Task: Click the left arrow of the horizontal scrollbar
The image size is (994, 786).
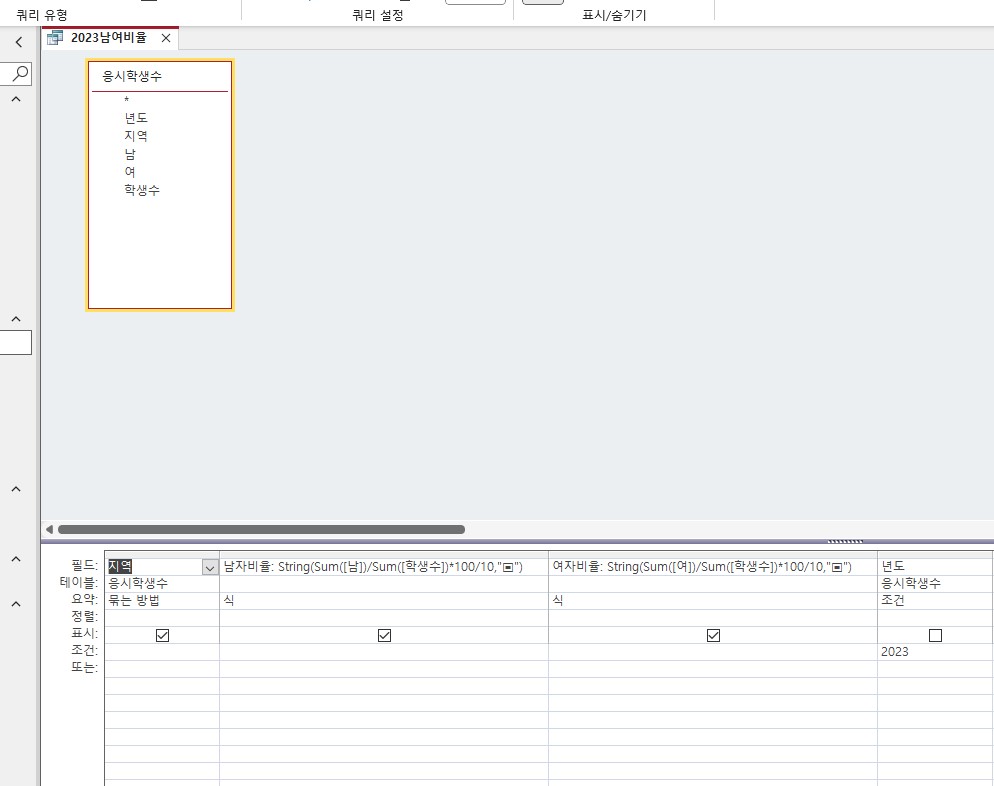Action: coord(49,529)
